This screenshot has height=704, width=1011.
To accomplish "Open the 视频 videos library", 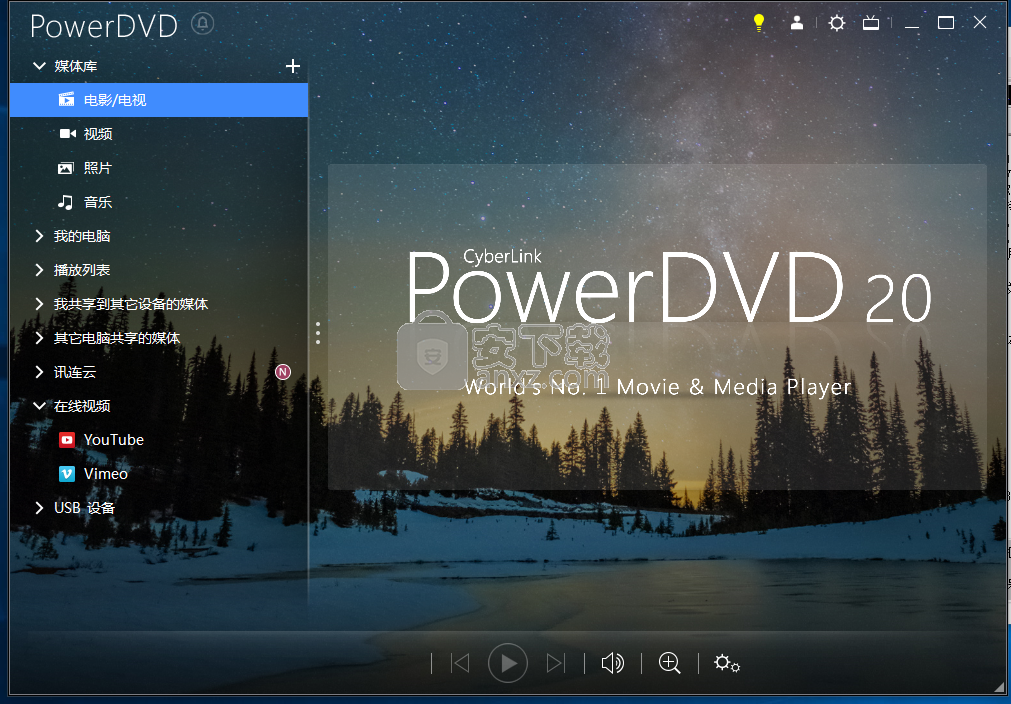I will 65,133.
